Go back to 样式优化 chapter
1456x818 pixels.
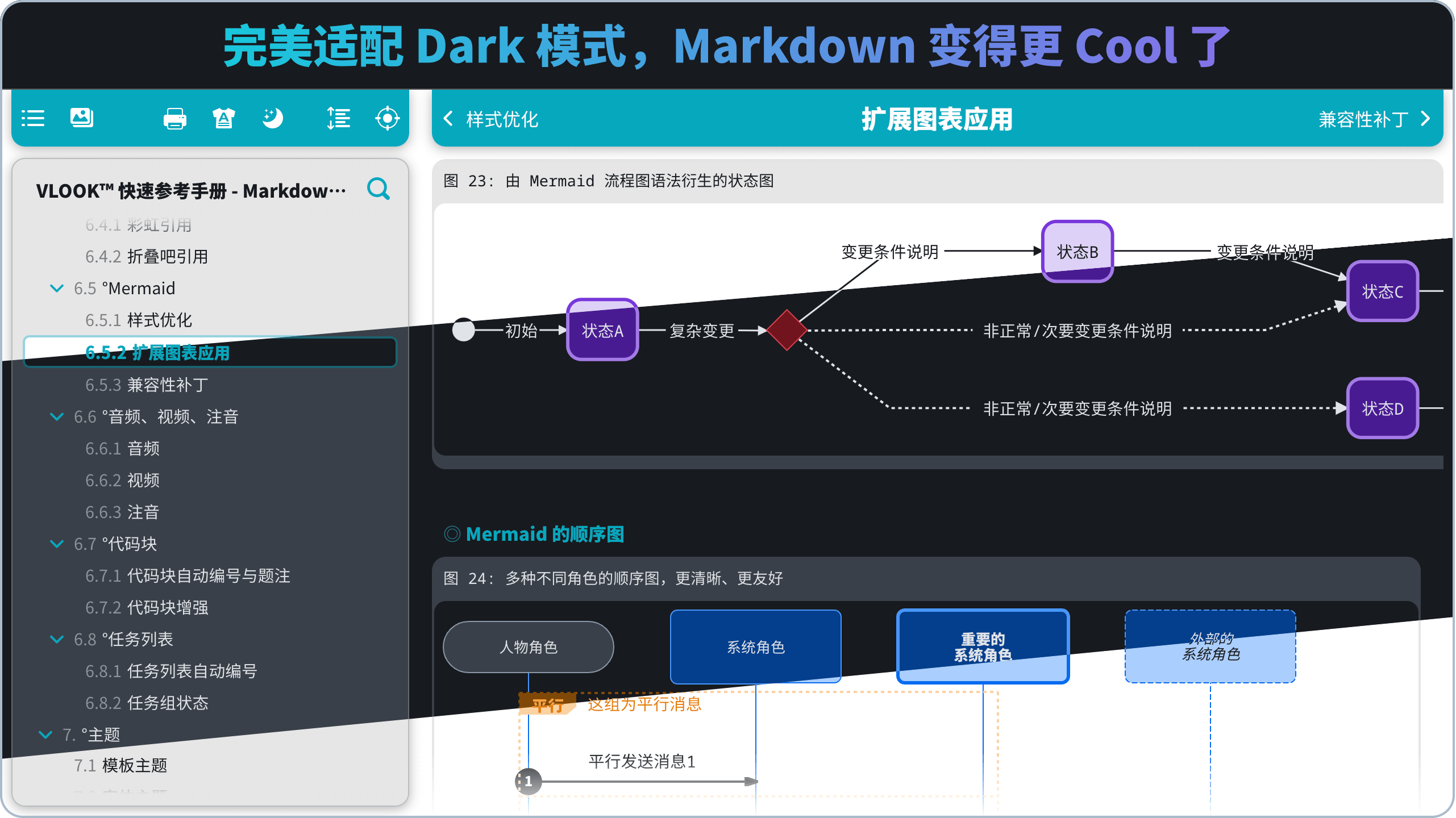(502, 119)
